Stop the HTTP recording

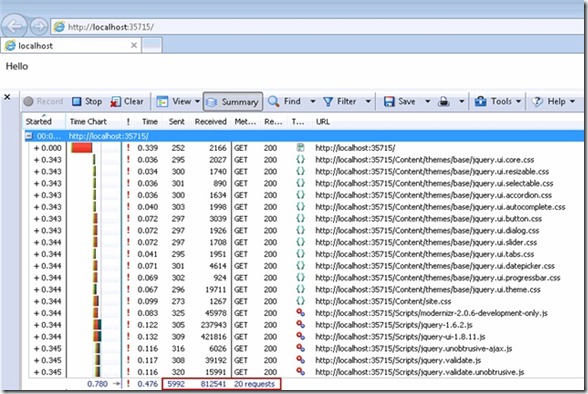pos(87,101)
